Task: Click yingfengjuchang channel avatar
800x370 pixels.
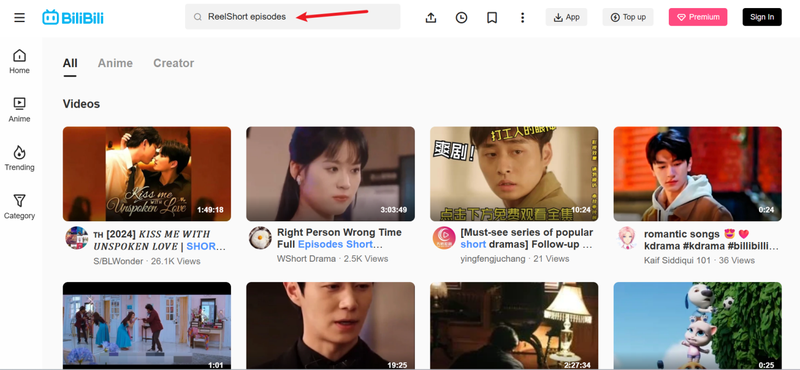Action: [444, 238]
